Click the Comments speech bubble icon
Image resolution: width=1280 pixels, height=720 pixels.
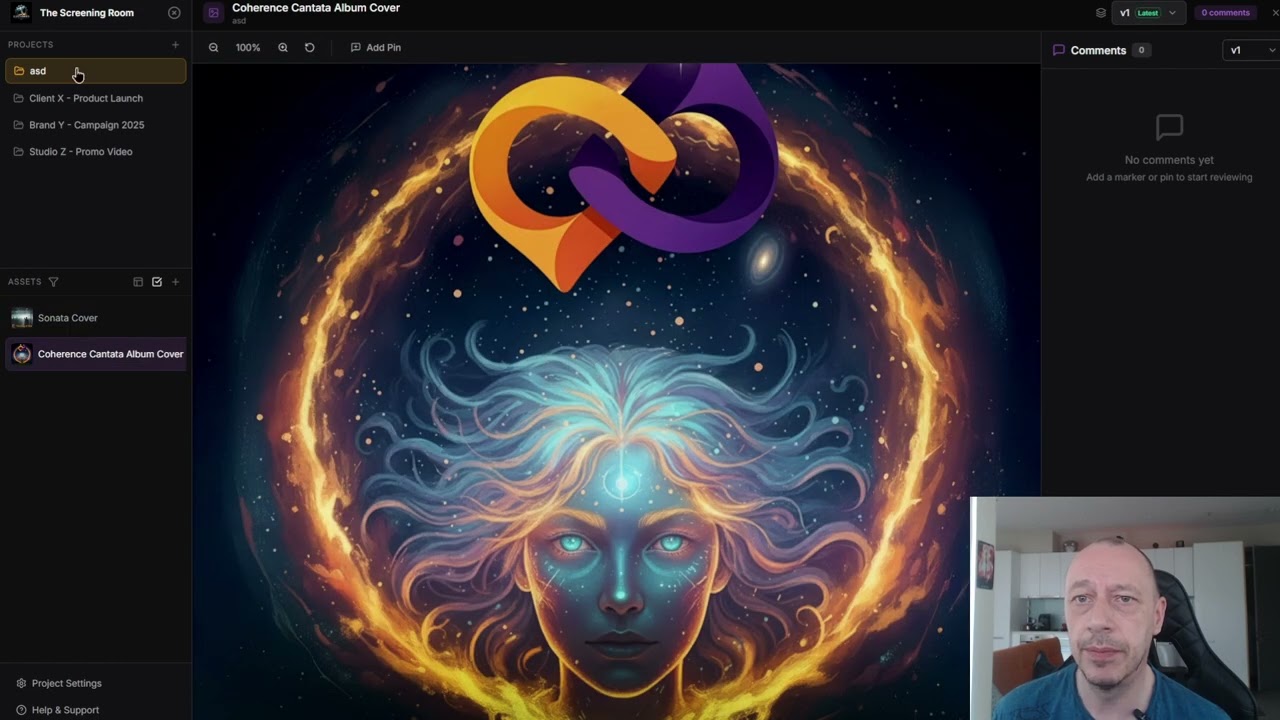(1059, 50)
